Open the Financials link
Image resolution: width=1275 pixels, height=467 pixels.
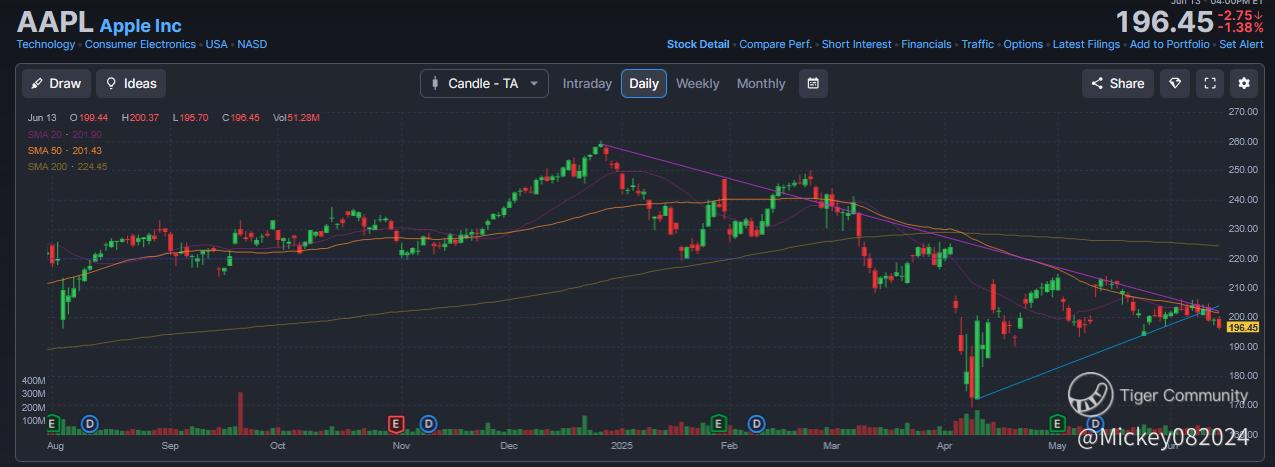pos(926,45)
